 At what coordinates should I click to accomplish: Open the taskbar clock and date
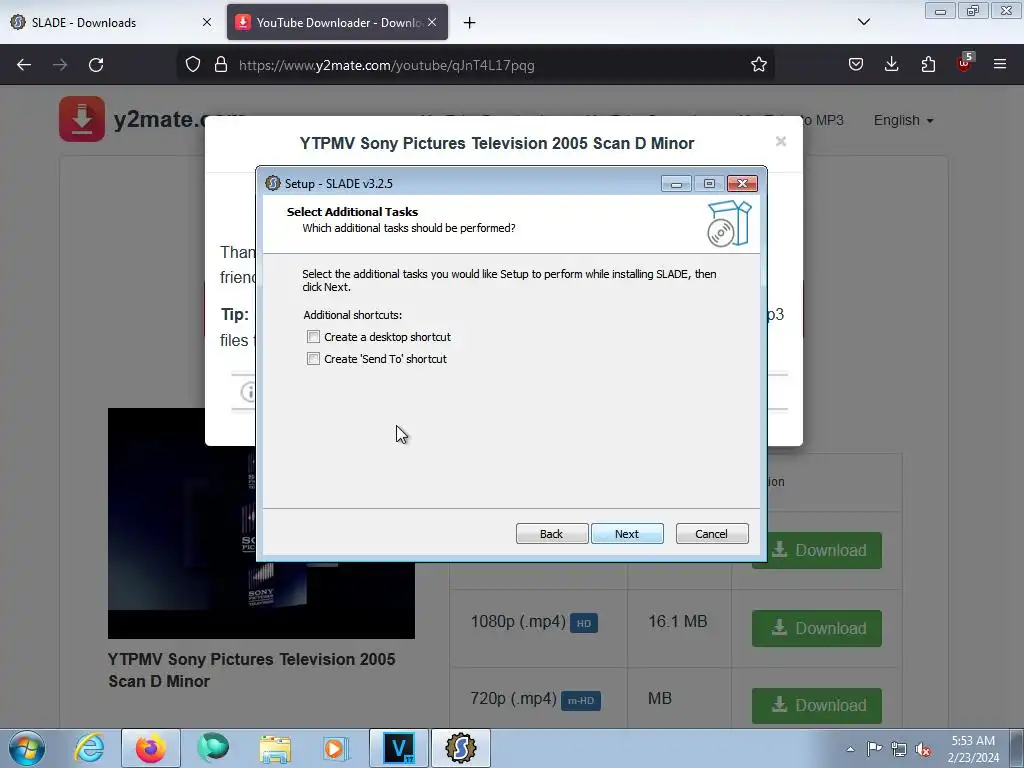973,749
